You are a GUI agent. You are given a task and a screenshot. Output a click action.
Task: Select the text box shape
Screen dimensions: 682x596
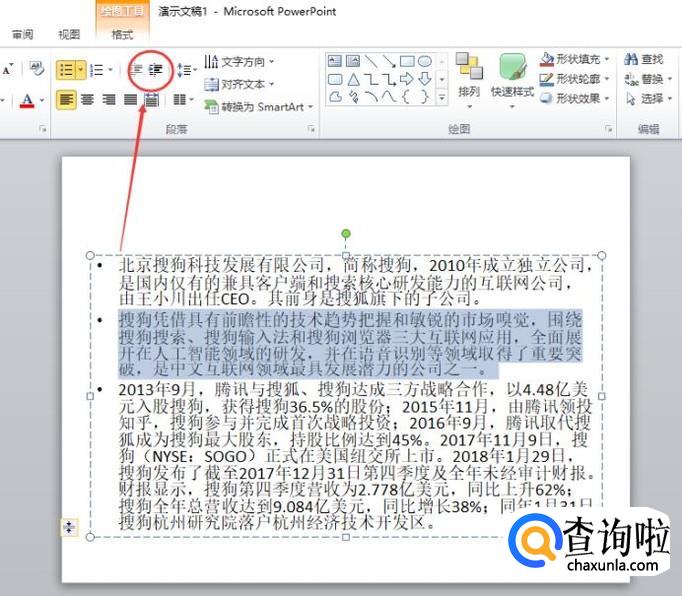335,61
